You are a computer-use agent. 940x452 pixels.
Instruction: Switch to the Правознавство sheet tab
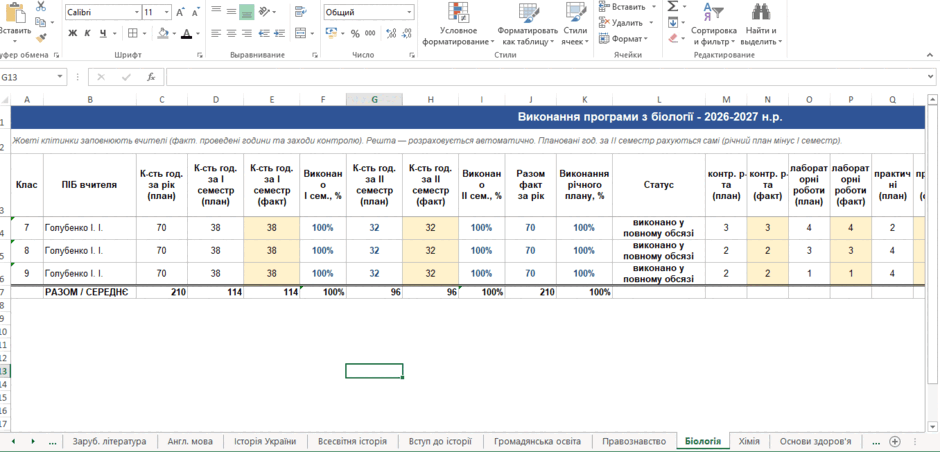click(634, 441)
